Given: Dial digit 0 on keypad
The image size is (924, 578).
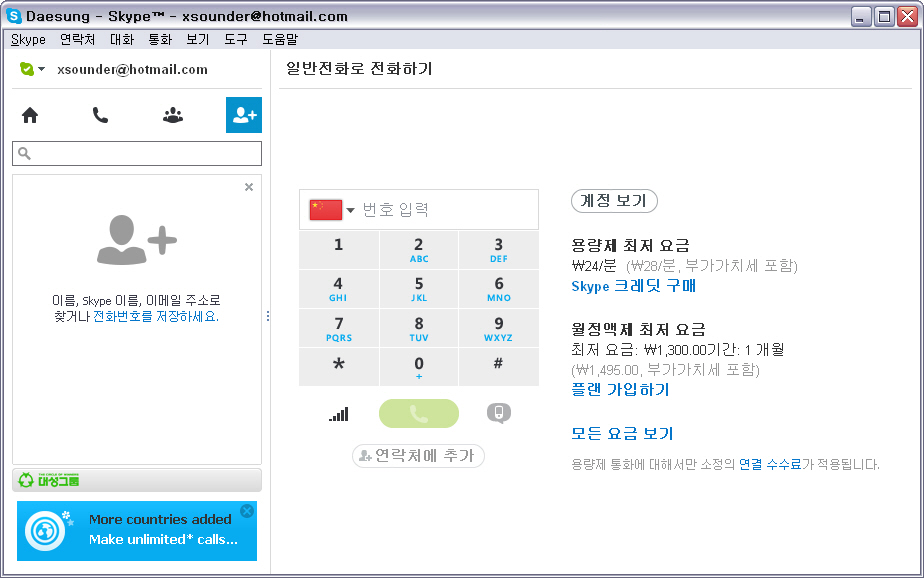Looking at the screenshot, I should click(419, 367).
